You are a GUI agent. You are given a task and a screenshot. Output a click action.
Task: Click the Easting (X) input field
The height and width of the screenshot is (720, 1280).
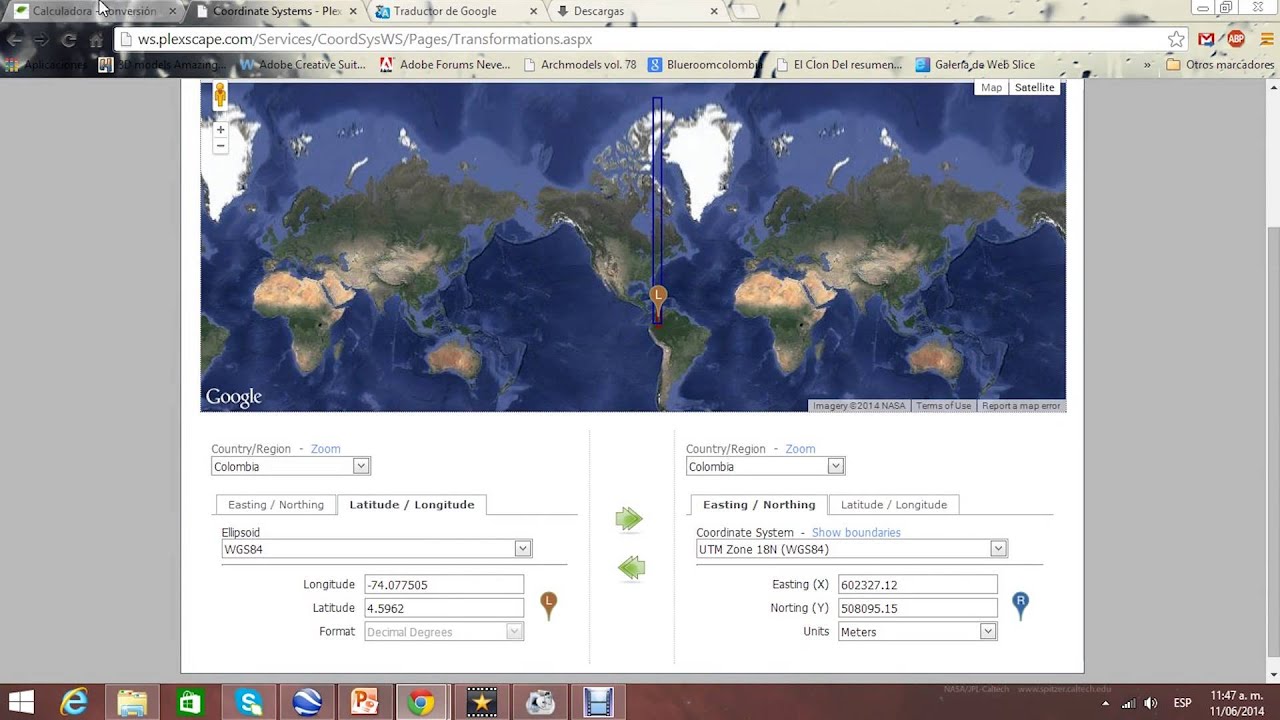[x=917, y=585]
